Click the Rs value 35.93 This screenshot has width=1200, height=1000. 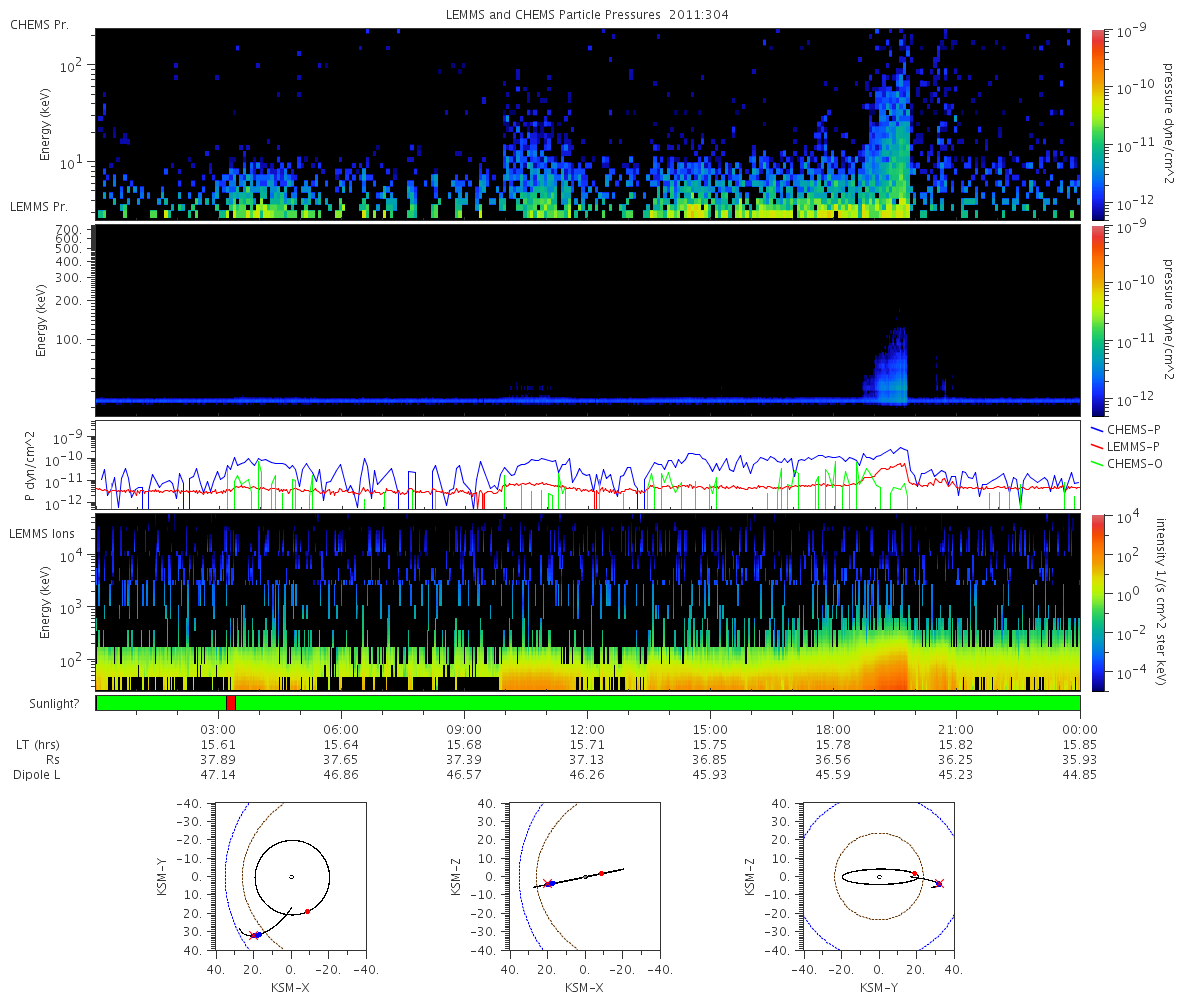pos(1079,760)
